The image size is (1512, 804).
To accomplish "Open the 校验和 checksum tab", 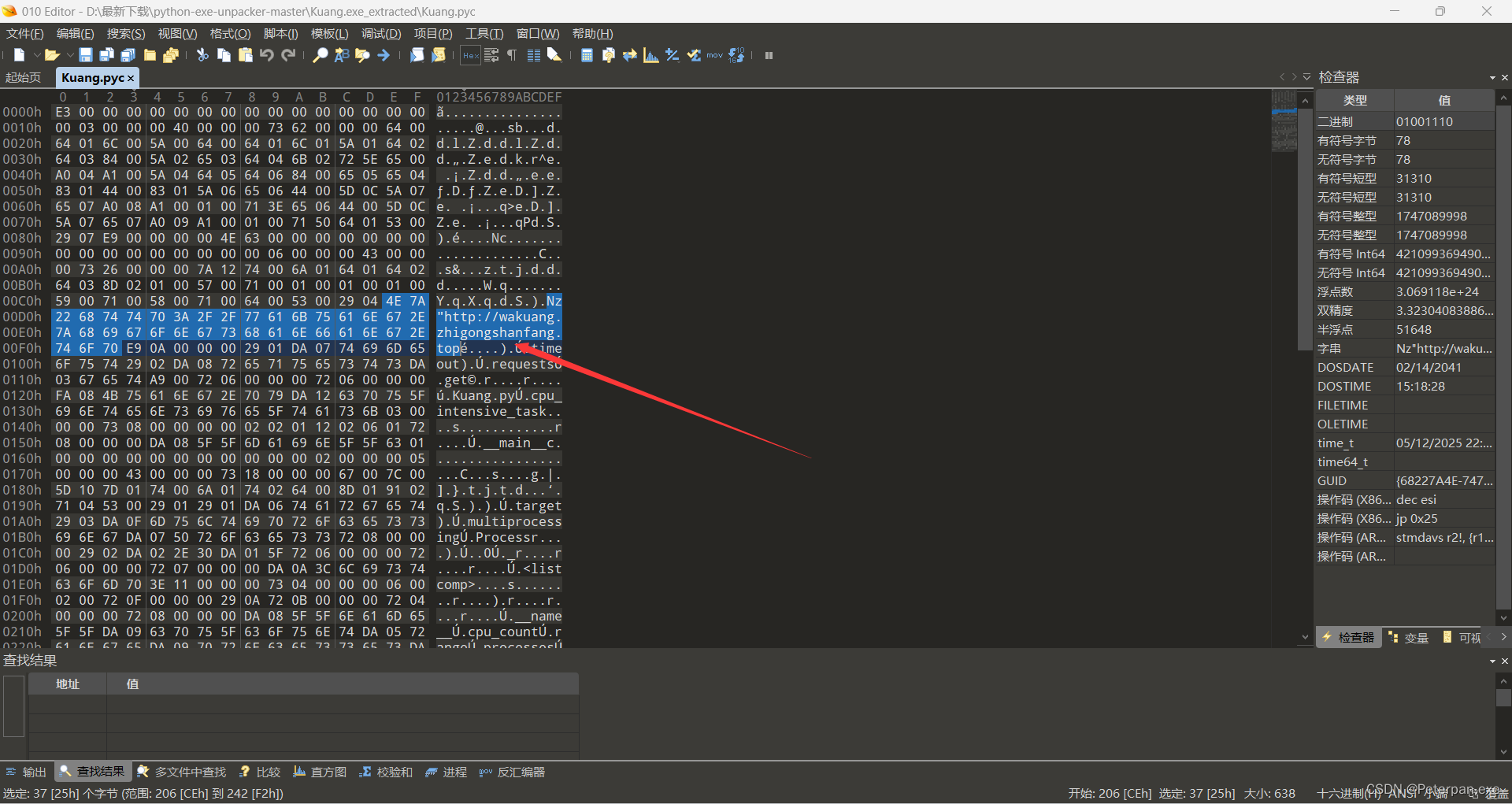I will (x=386, y=773).
